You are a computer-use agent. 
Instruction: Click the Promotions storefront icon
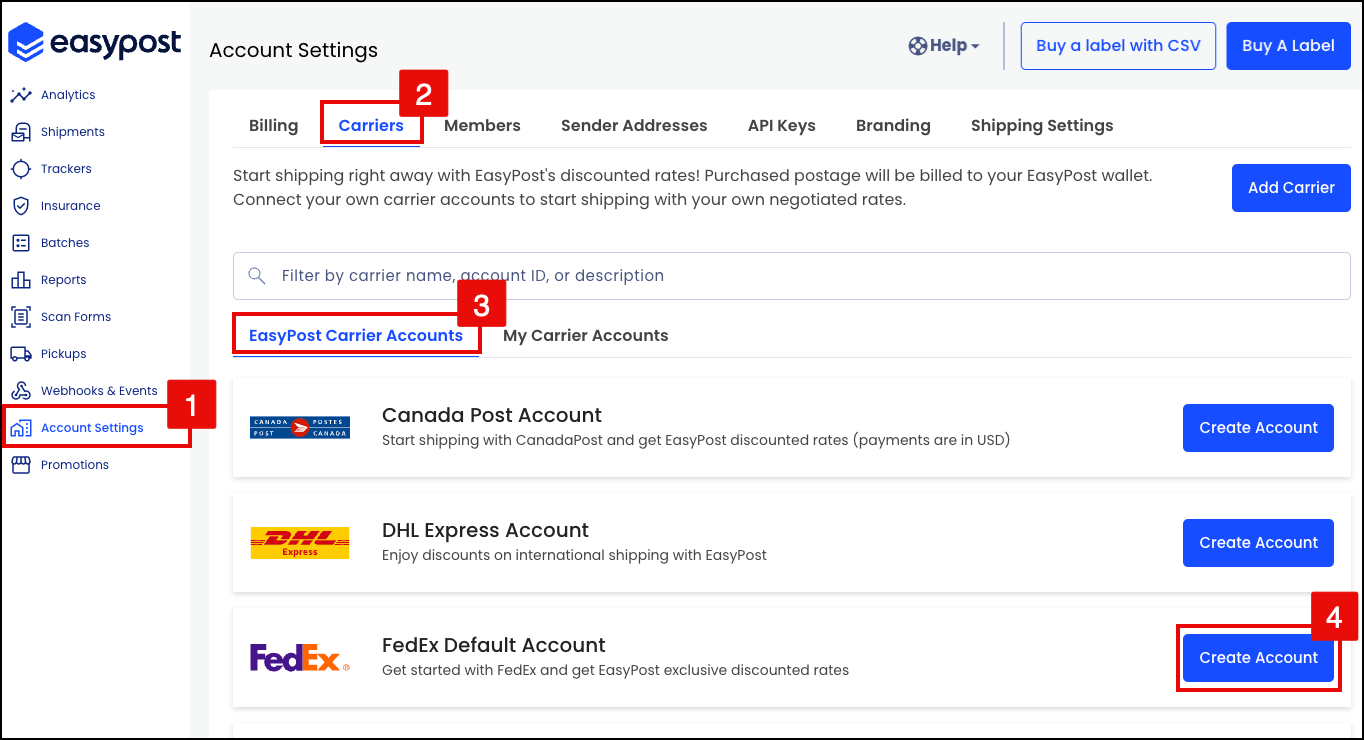[21, 465]
